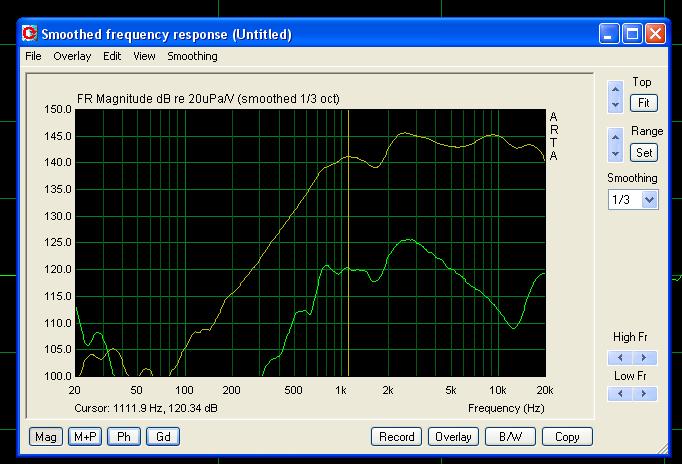Open the File menu

tap(33, 56)
